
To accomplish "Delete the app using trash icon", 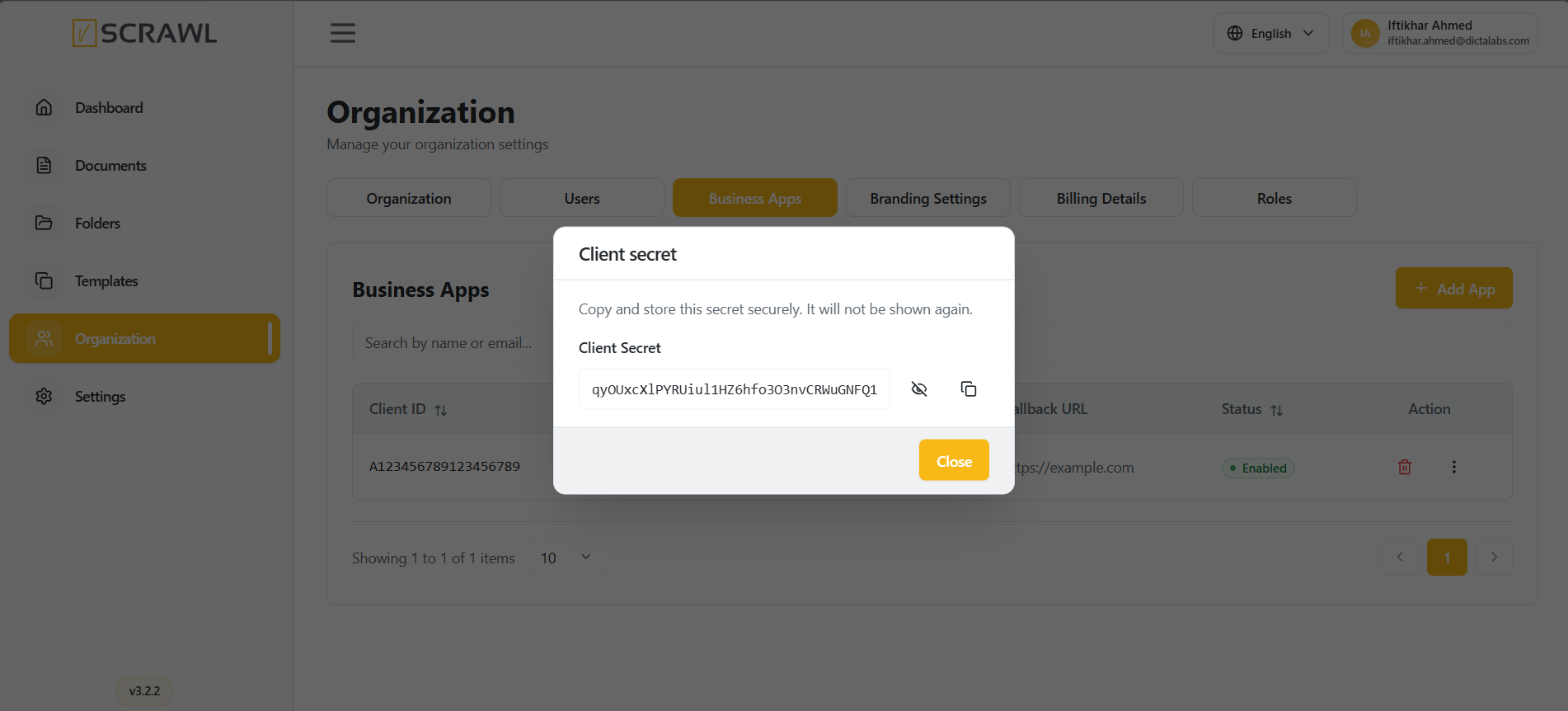I will click(x=1405, y=467).
